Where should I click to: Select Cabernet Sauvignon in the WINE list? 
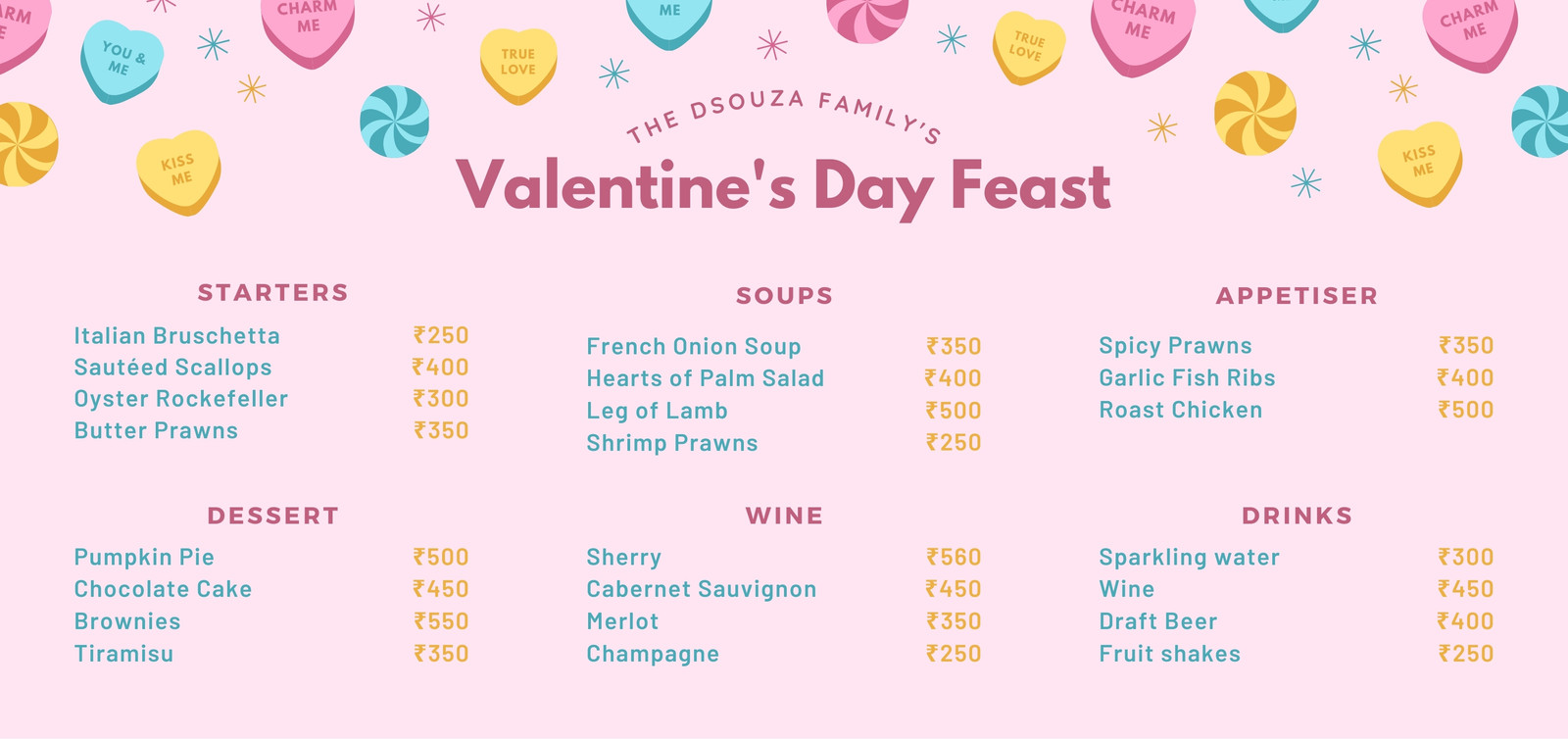702,589
